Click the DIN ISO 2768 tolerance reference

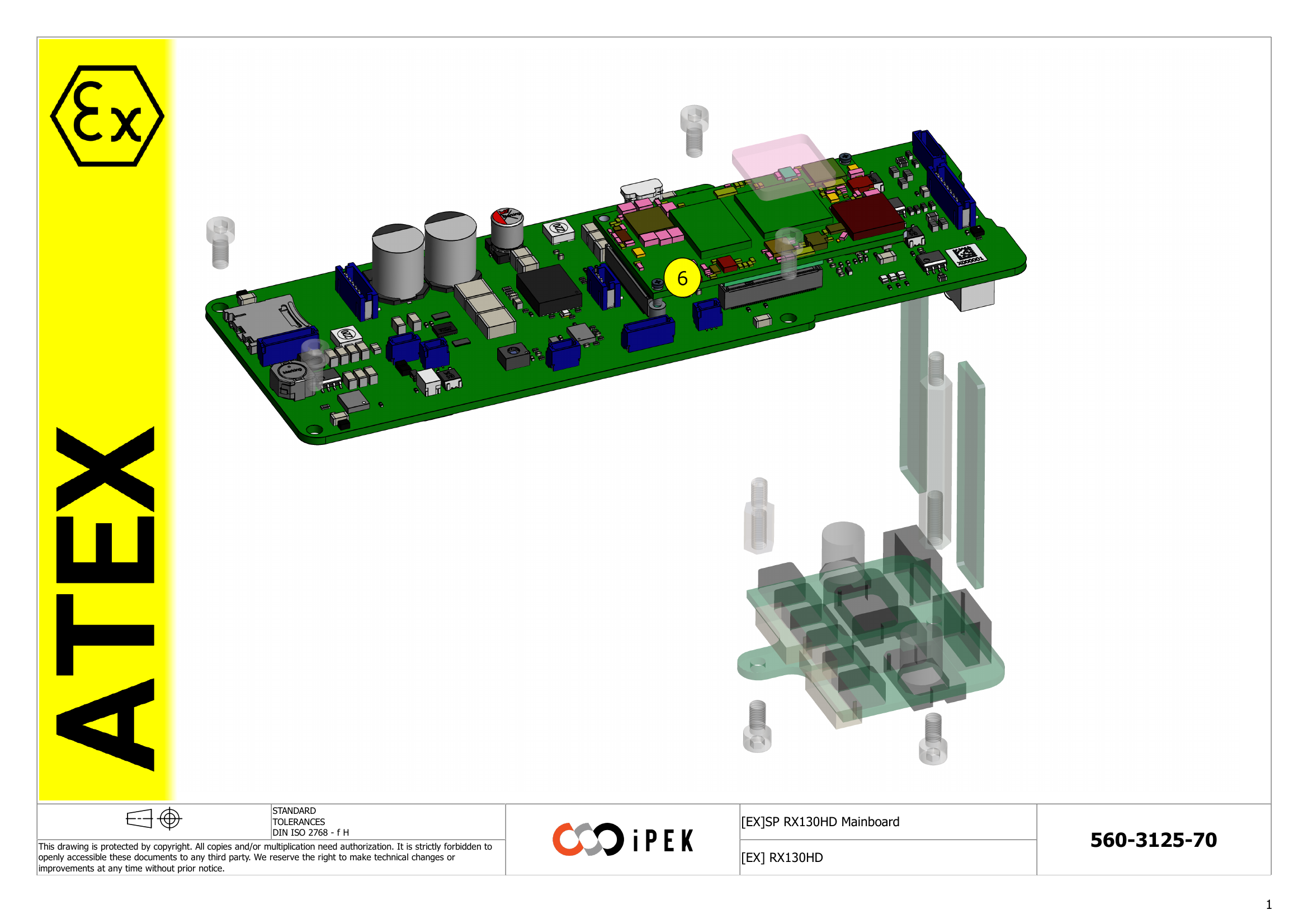pos(312,832)
